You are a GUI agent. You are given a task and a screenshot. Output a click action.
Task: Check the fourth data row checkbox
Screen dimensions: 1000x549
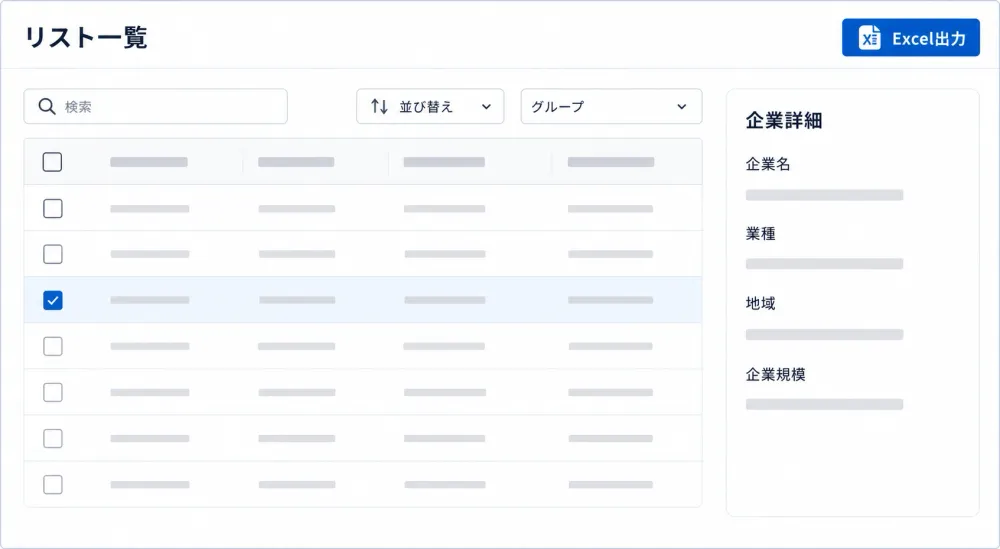pyautogui.click(x=52, y=346)
